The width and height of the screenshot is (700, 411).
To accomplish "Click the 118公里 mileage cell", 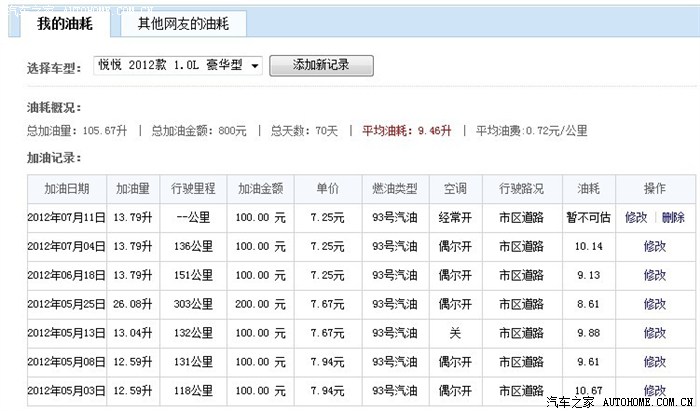I will [x=193, y=390].
